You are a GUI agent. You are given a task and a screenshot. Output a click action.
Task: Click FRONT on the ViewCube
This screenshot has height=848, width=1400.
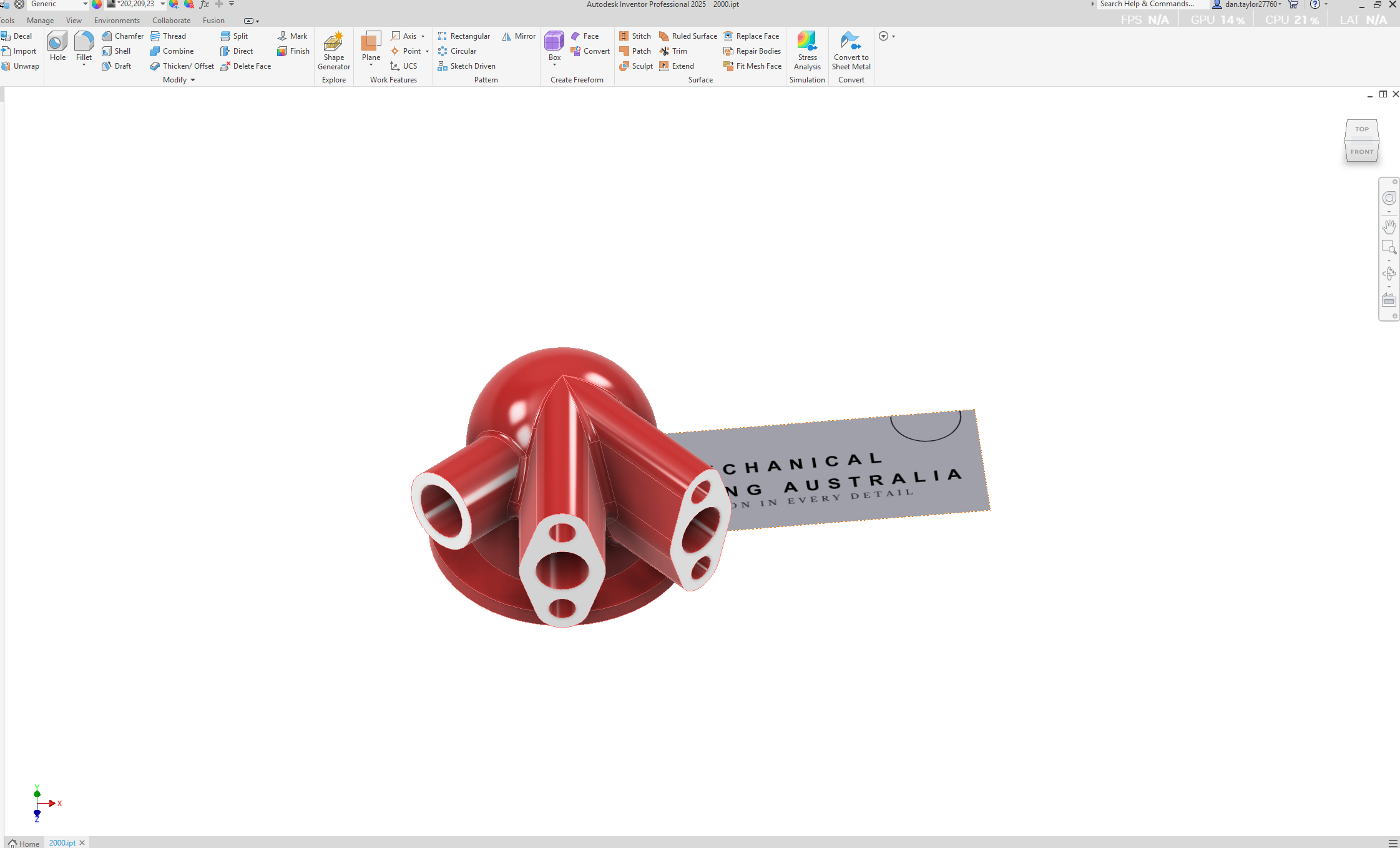click(x=1361, y=151)
